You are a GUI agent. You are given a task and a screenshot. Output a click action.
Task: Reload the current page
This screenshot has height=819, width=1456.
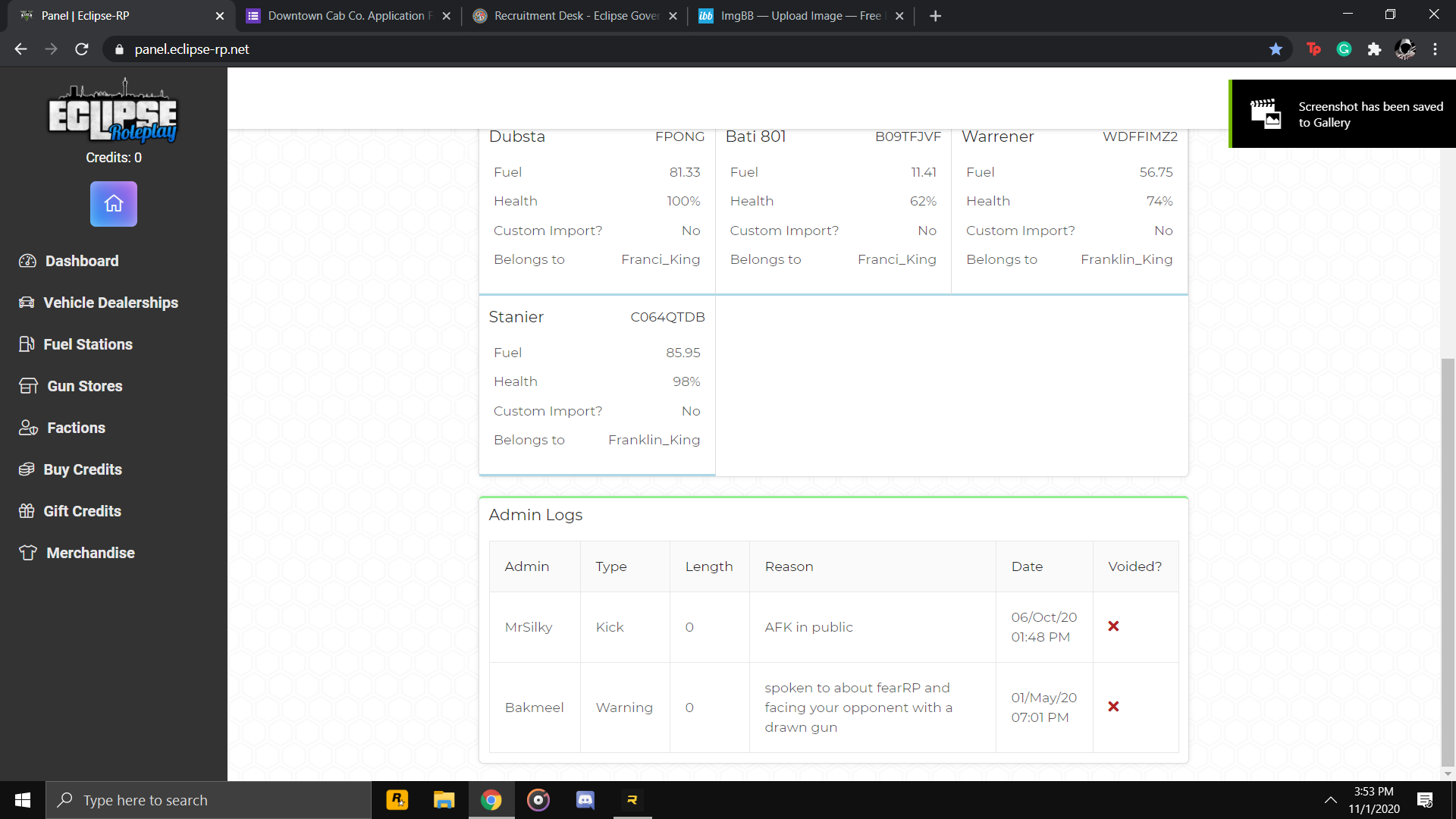point(82,49)
